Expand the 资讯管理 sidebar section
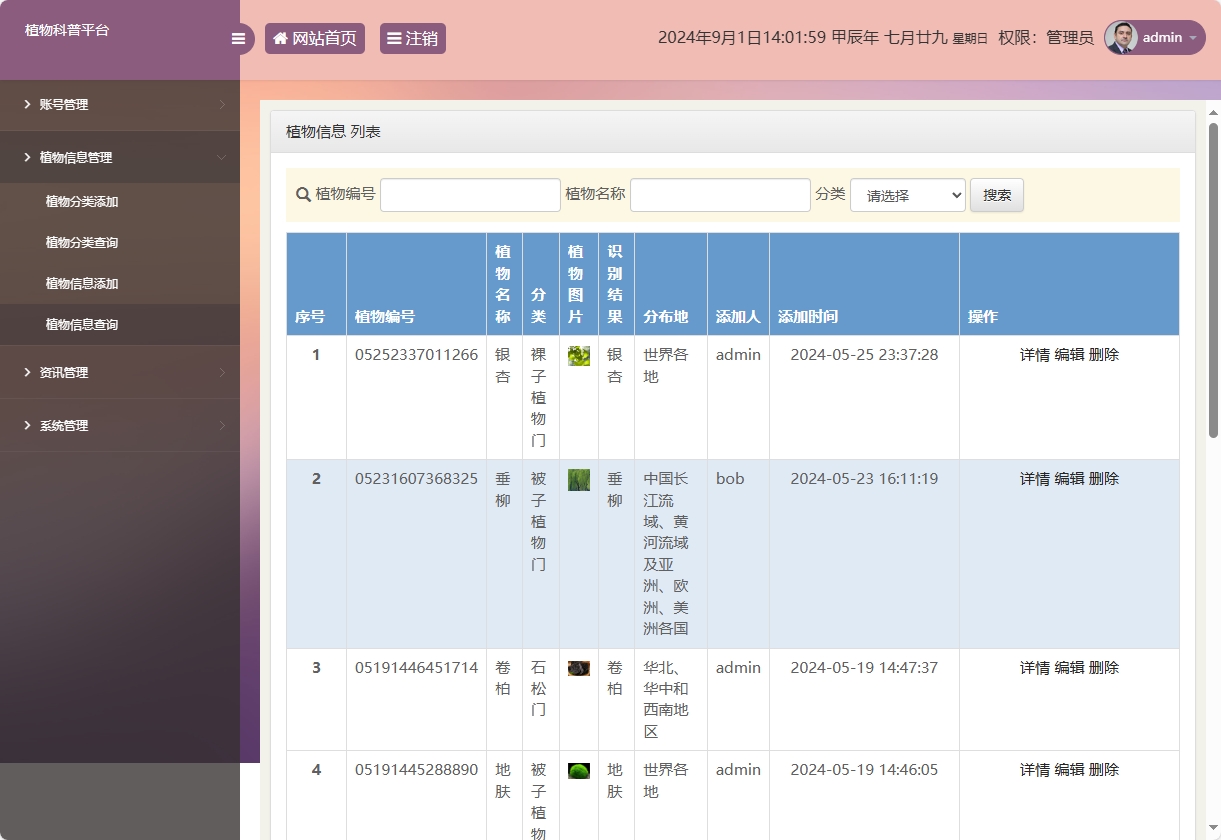Image resolution: width=1221 pixels, height=840 pixels. coord(120,373)
